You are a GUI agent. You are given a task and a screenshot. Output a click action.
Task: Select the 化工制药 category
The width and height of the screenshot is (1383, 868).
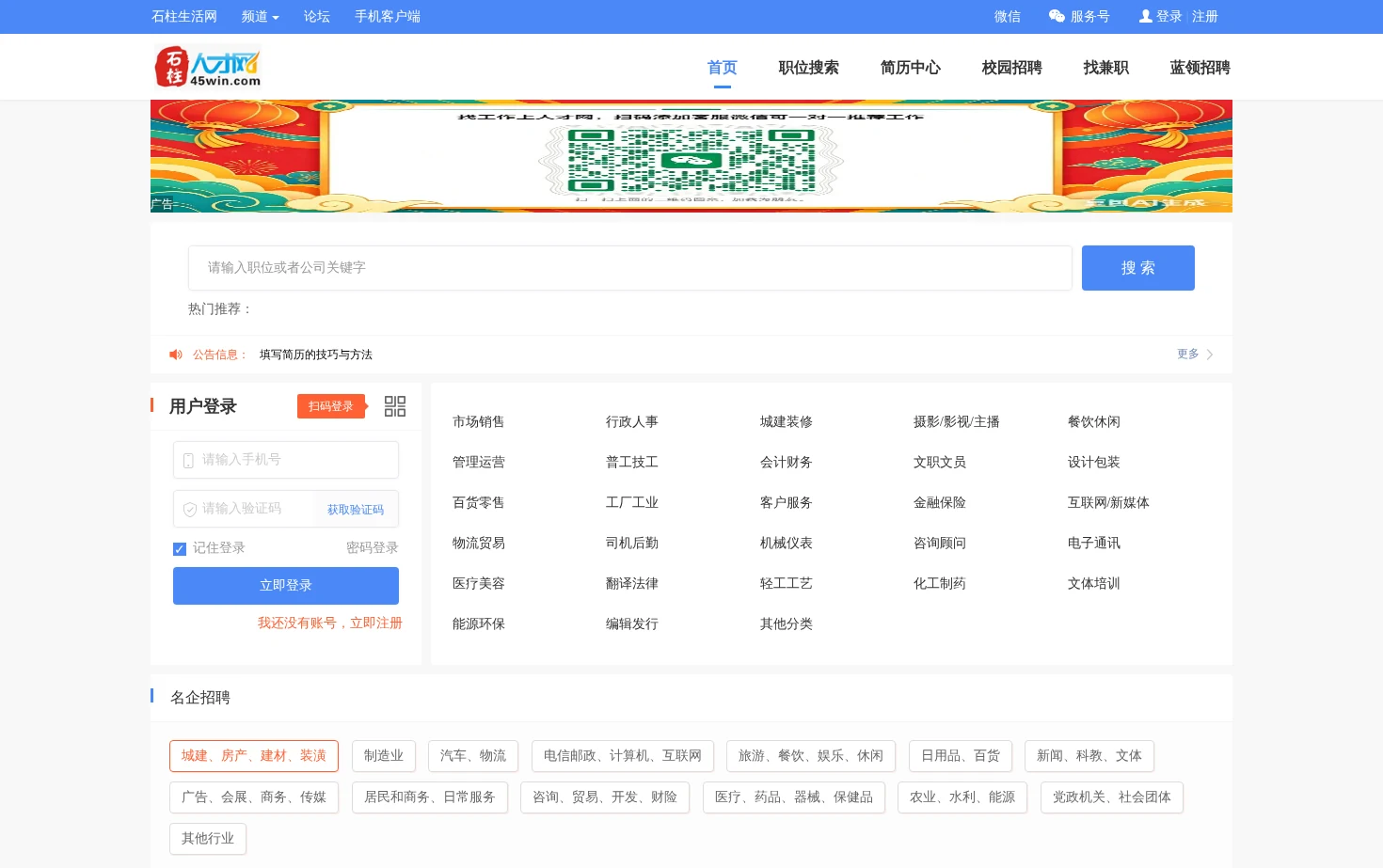[940, 583]
